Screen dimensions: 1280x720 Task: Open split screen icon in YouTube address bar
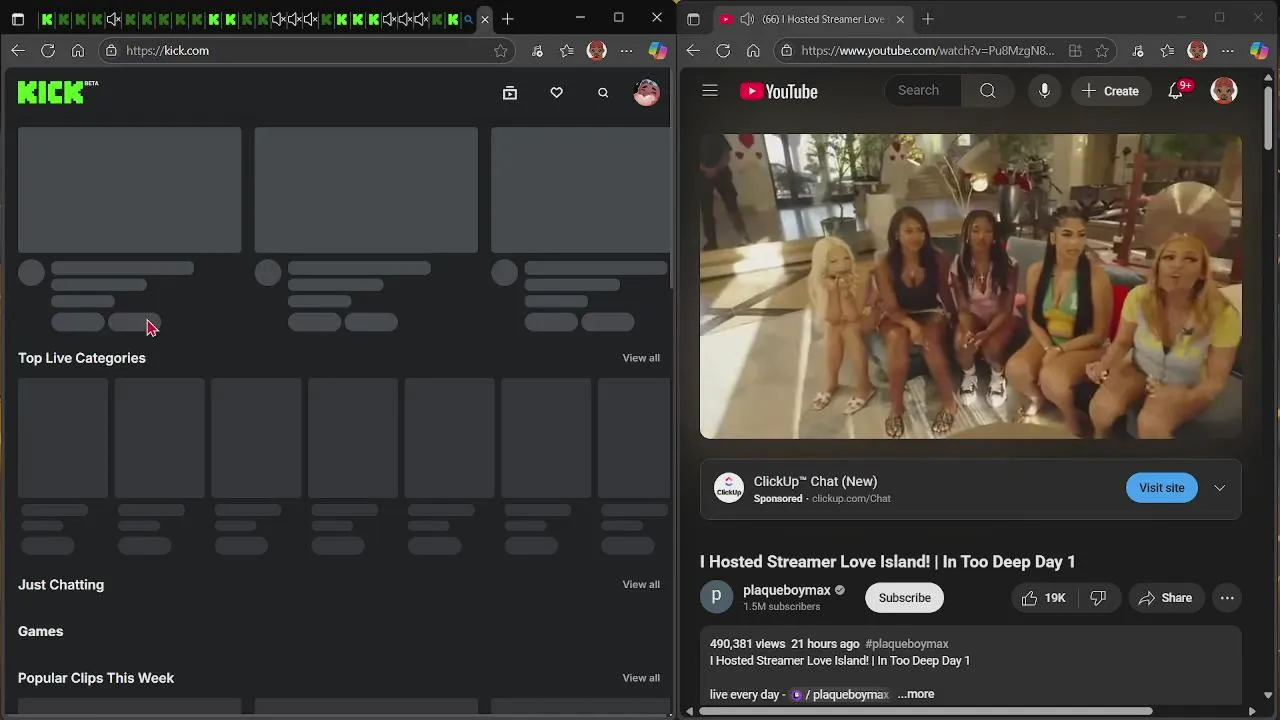(x=1075, y=50)
